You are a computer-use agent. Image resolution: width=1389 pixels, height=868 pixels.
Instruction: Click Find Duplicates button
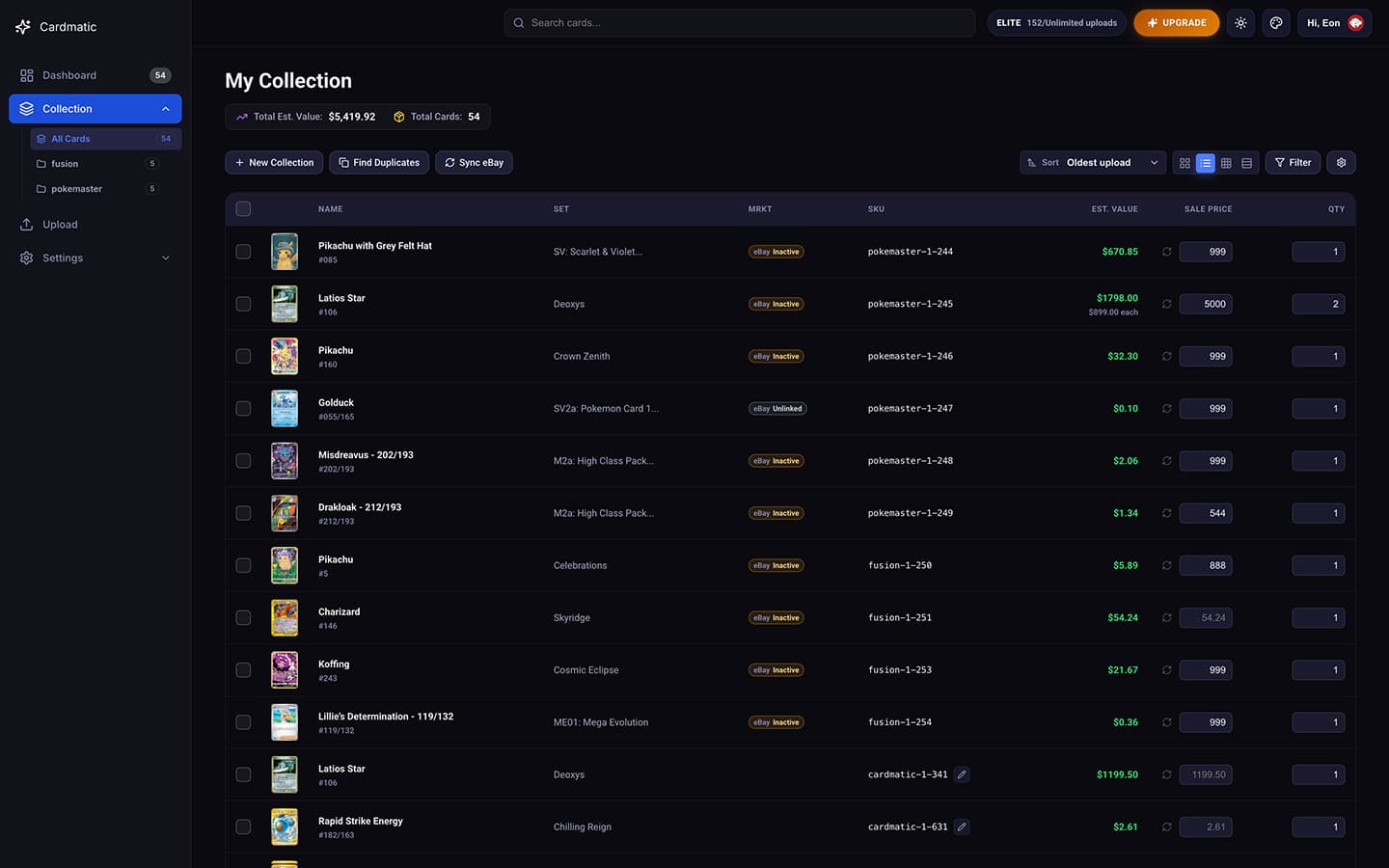point(379,163)
